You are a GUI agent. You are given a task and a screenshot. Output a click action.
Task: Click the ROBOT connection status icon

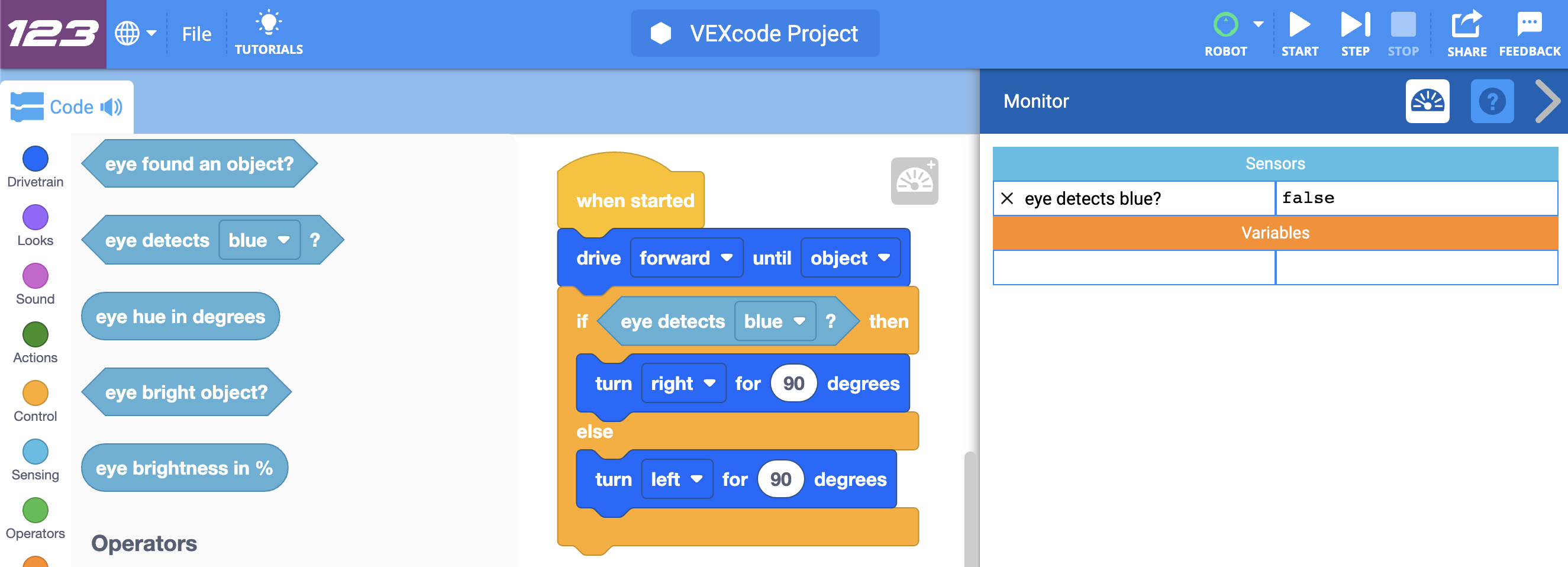pyautogui.click(x=1225, y=25)
